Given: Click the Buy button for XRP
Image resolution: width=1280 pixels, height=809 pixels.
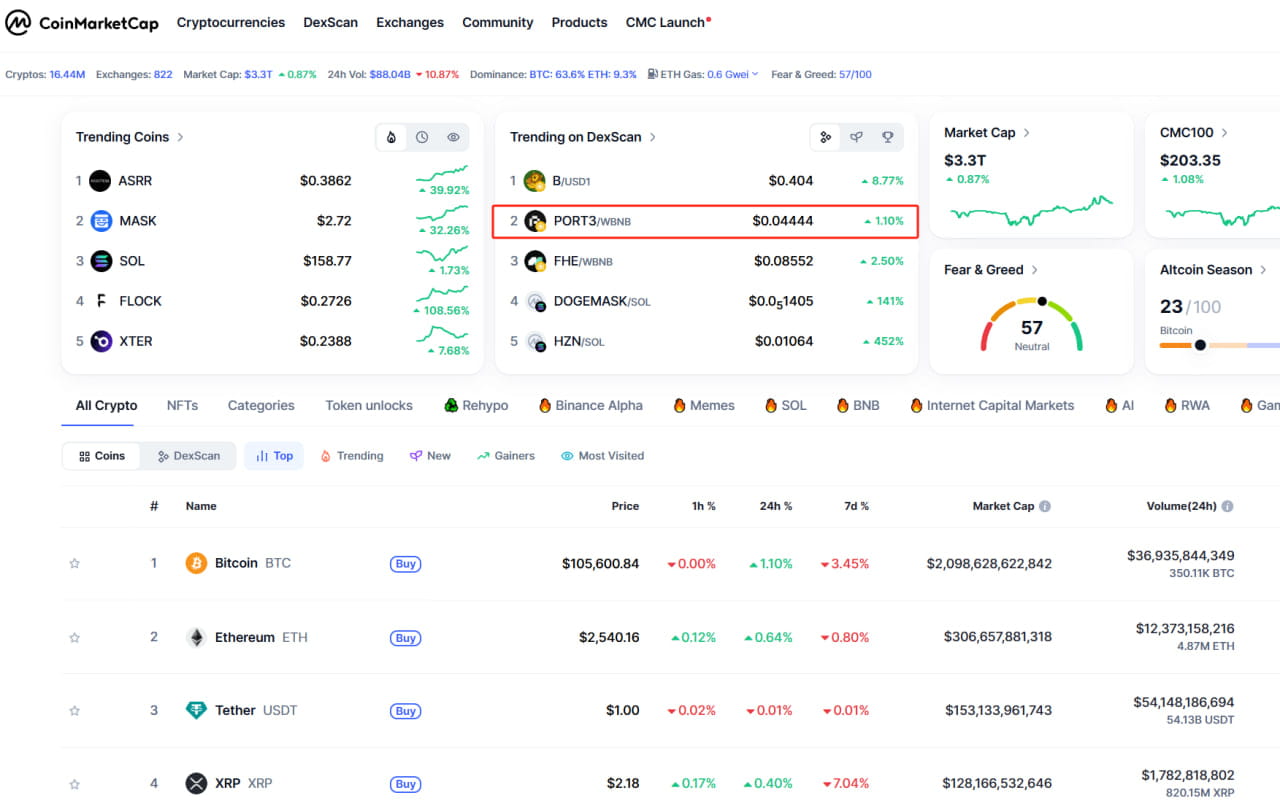Looking at the screenshot, I should pyautogui.click(x=405, y=784).
